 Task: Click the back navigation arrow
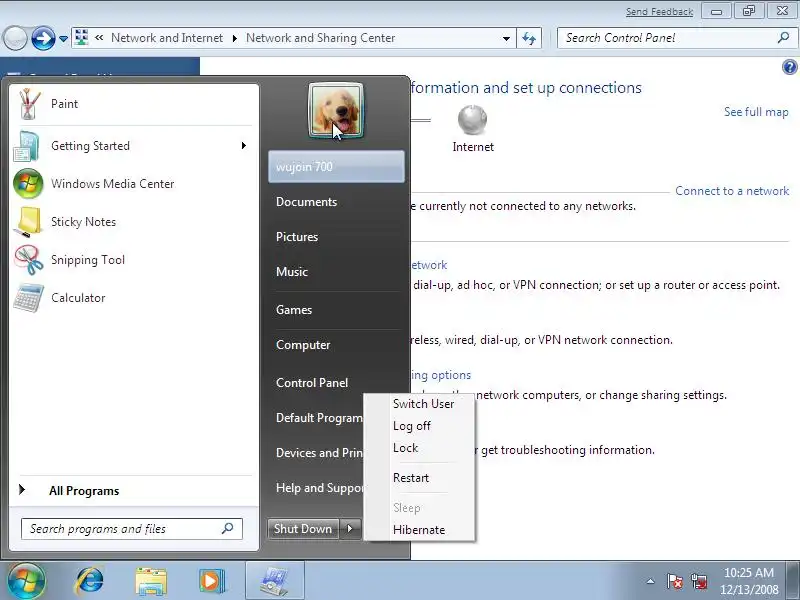(x=15, y=38)
